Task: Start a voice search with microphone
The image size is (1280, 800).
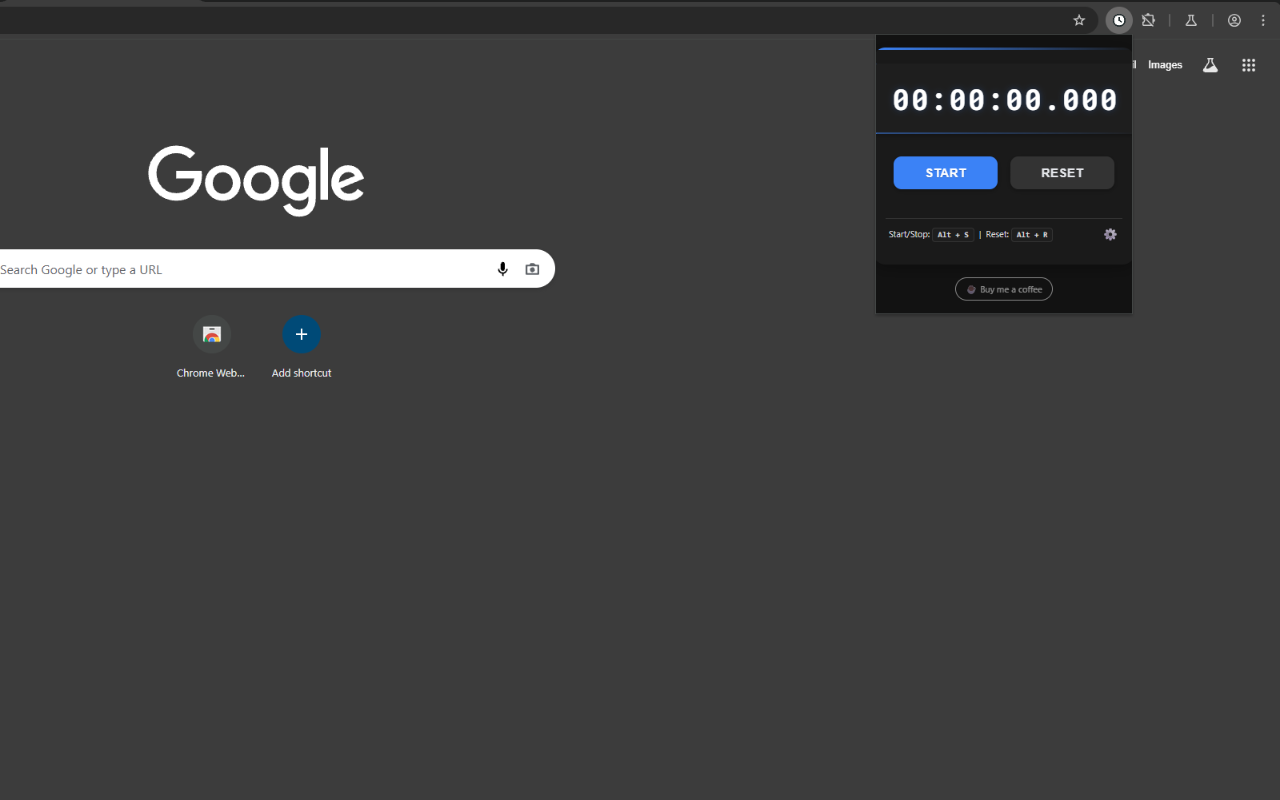Action: pos(503,269)
